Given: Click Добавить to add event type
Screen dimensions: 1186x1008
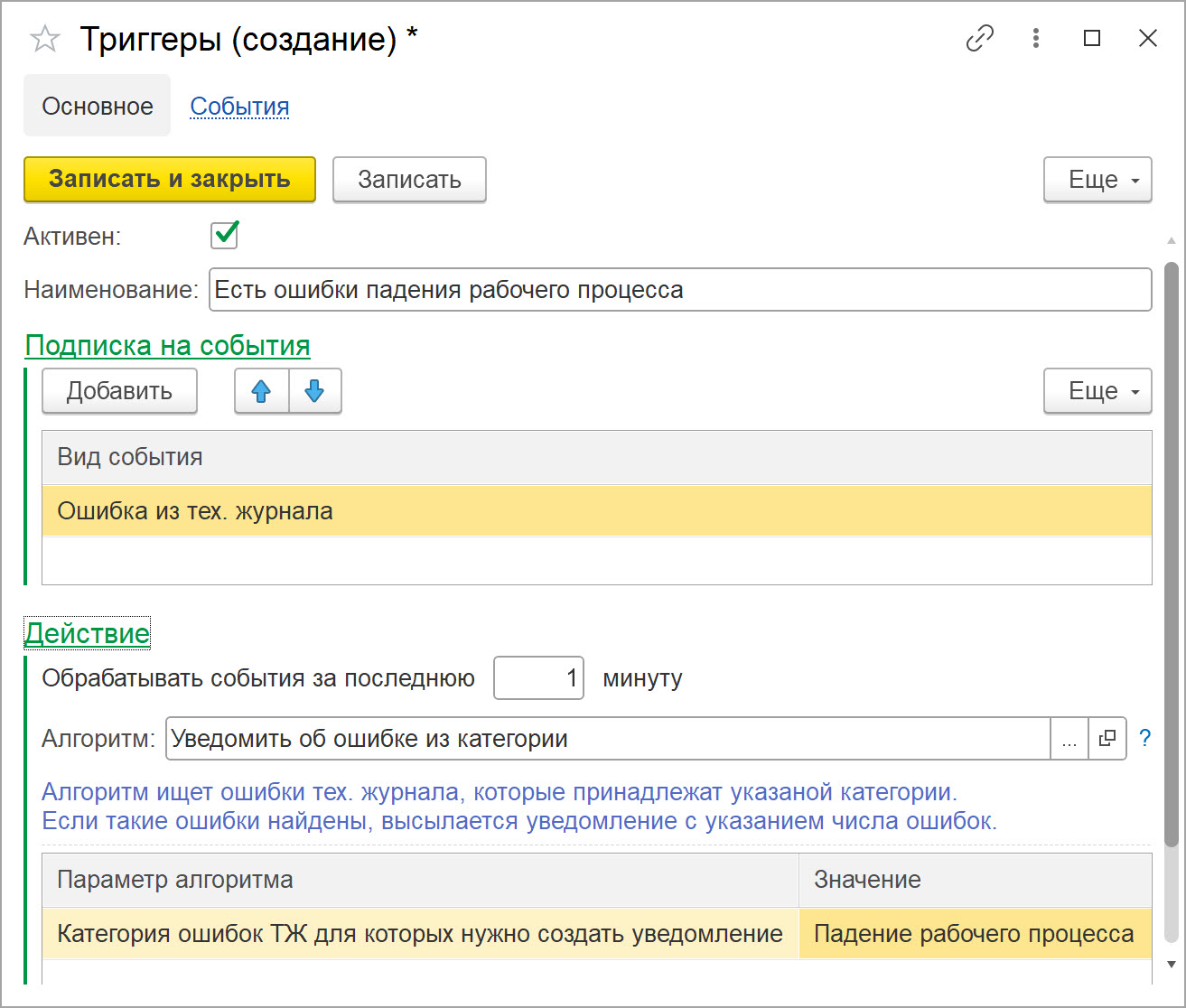Looking at the screenshot, I should (x=119, y=391).
